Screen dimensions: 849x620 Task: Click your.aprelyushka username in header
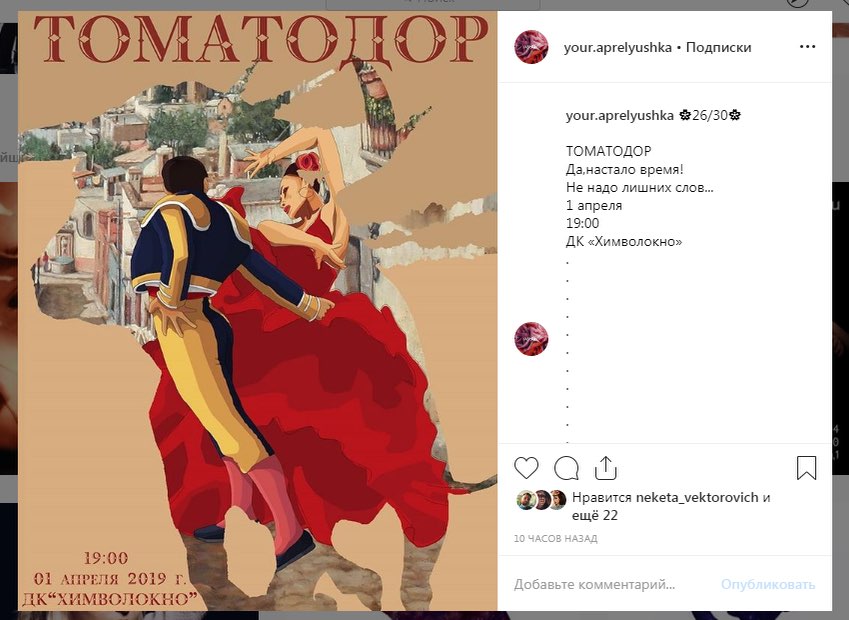click(617, 47)
